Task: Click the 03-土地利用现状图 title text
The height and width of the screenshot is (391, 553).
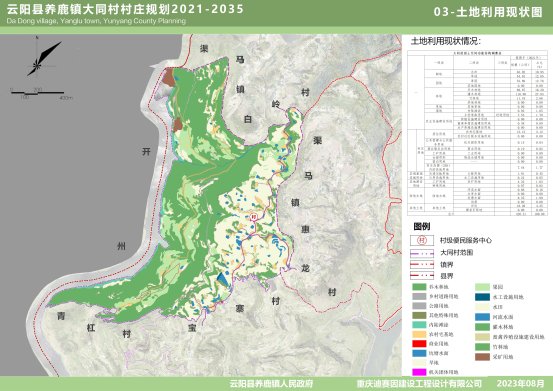Action: [x=488, y=12]
